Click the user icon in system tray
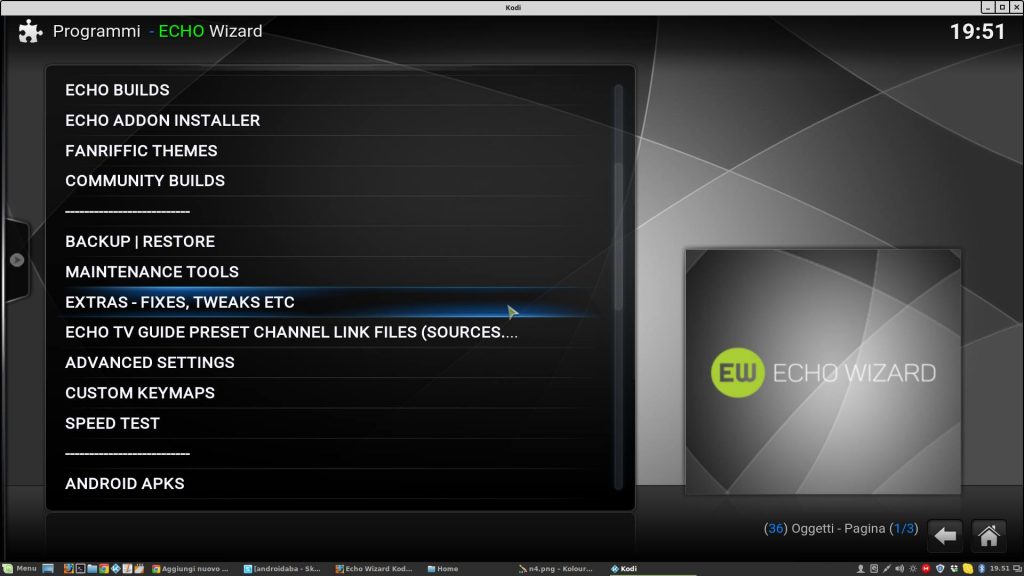Viewport: 1024px width, 576px height. [x=861, y=569]
